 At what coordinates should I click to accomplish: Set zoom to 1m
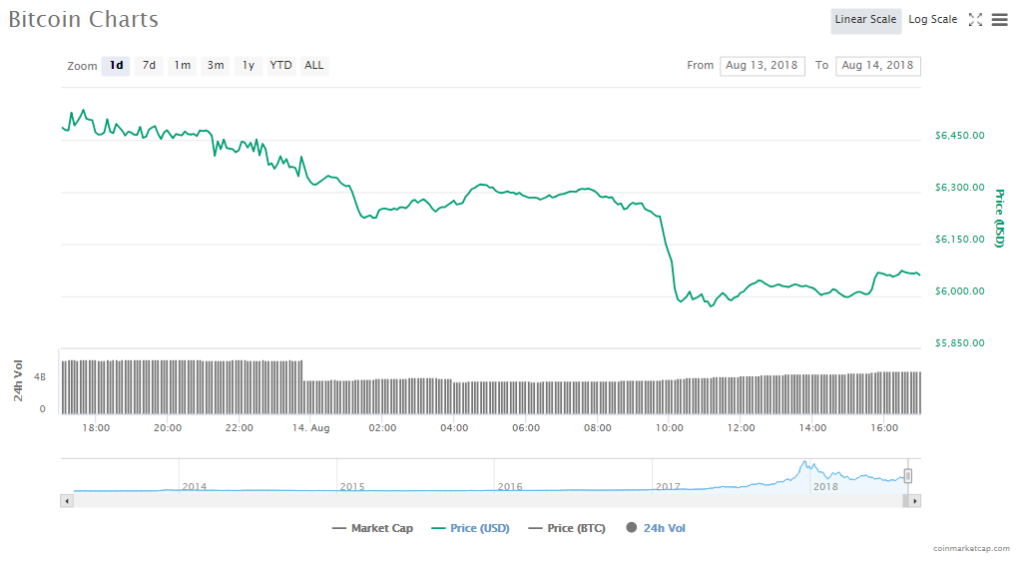(x=182, y=66)
